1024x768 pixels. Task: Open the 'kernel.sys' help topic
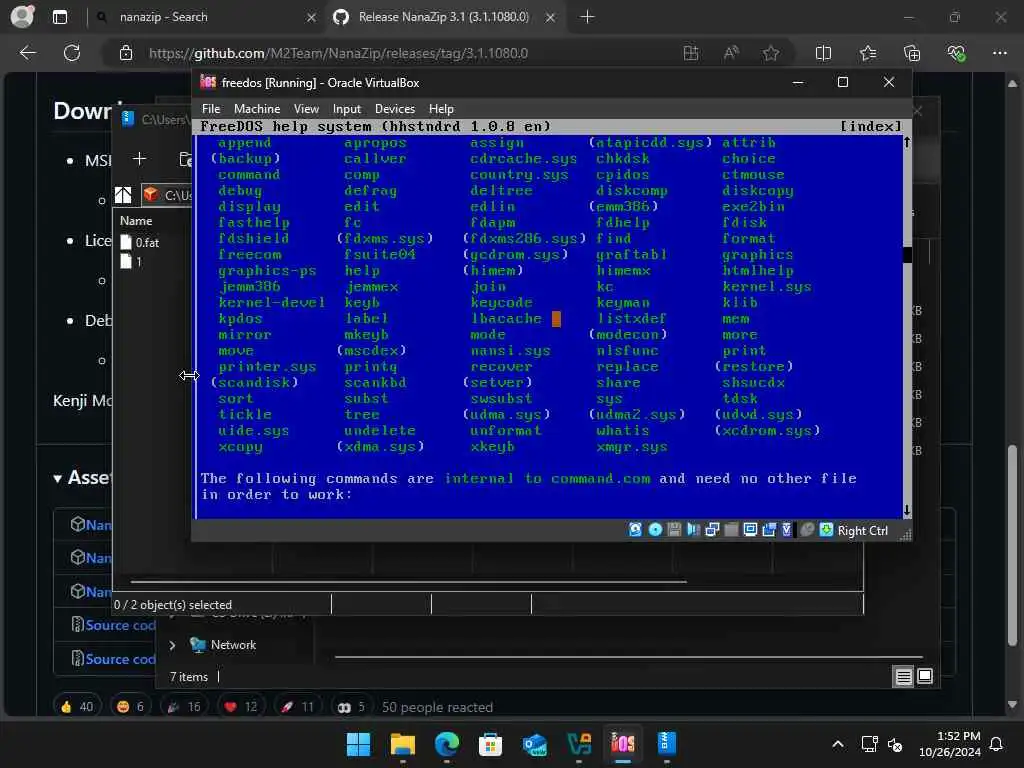767,287
